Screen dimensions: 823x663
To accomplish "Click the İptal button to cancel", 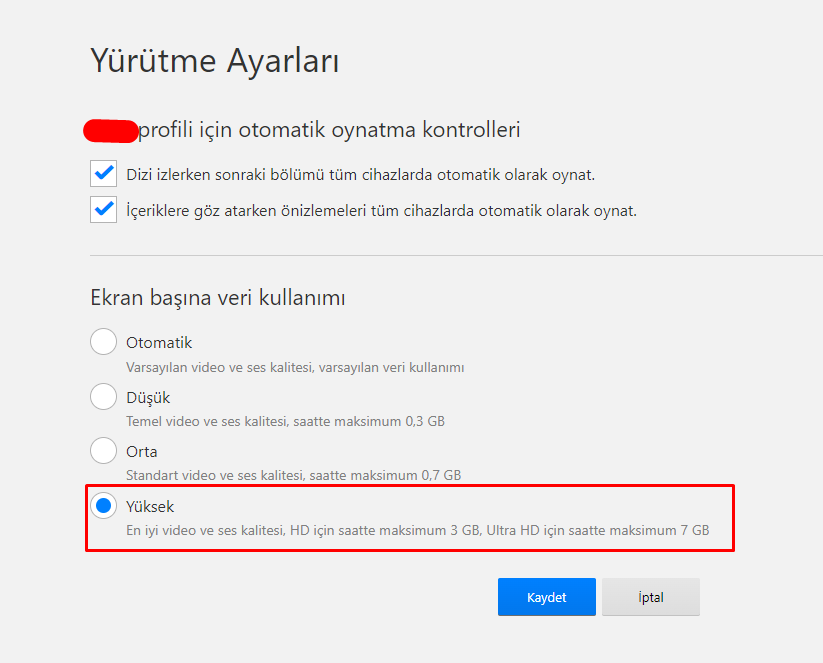I will coord(651,597).
